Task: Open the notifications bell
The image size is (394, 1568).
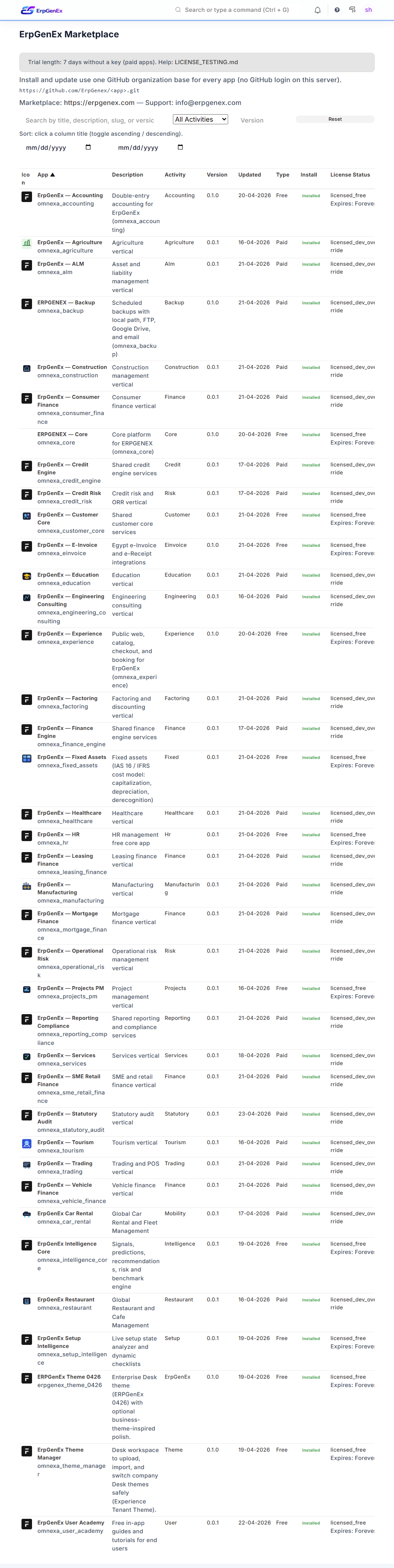Action: pyautogui.click(x=317, y=11)
